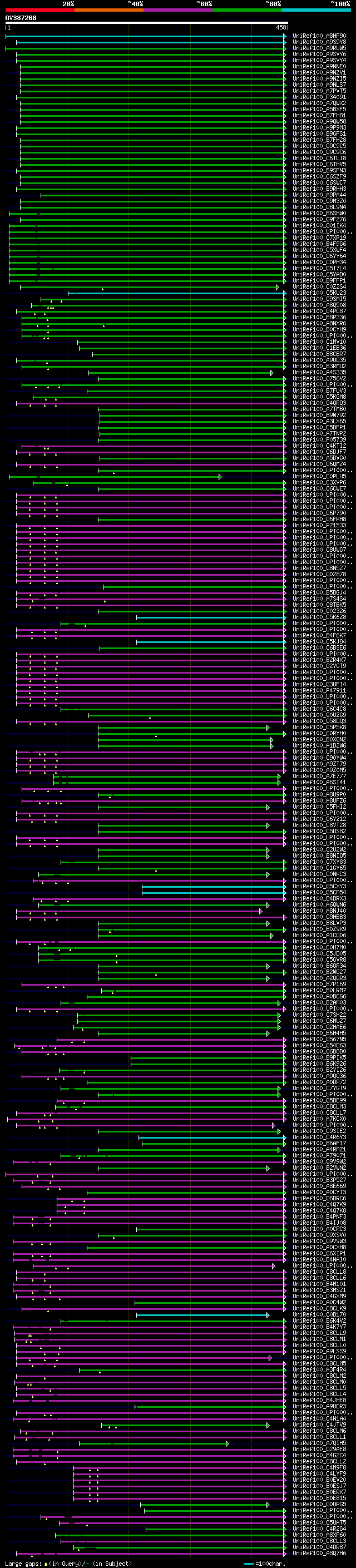Click the UniRef100_Q6Y212 label
The width and height of the screenshot is (356, 1568).
(319, 819)
